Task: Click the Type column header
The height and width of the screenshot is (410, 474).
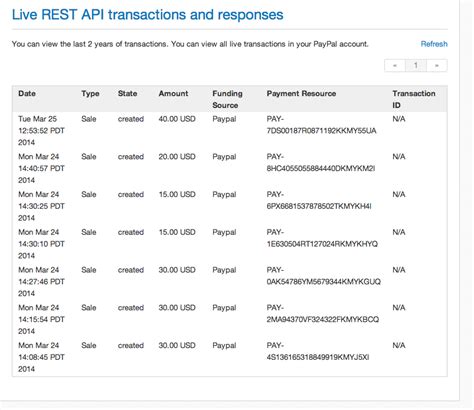Action: tap(90, 94)
